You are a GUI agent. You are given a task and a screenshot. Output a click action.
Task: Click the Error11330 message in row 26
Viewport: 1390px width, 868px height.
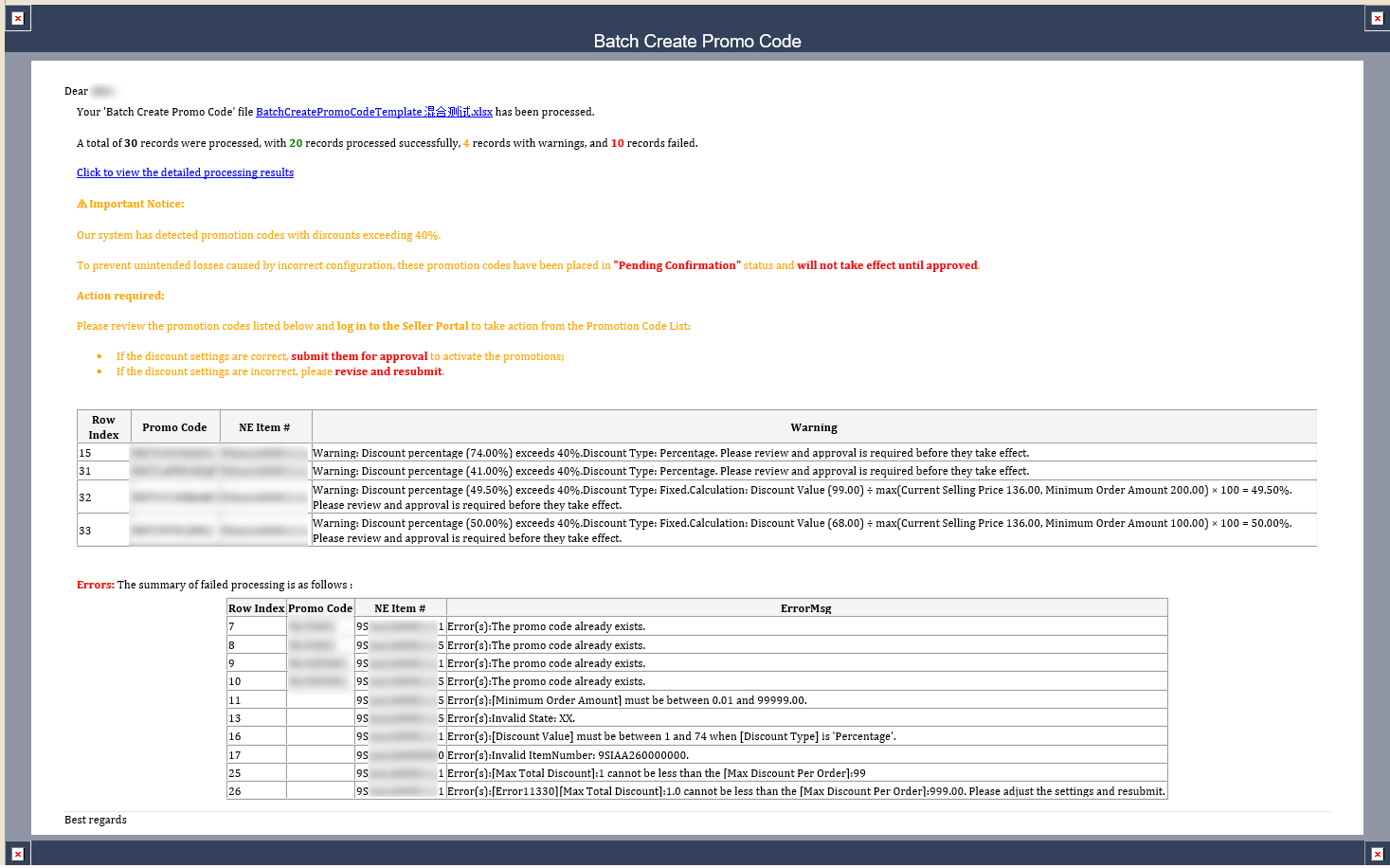coord(805,791)
